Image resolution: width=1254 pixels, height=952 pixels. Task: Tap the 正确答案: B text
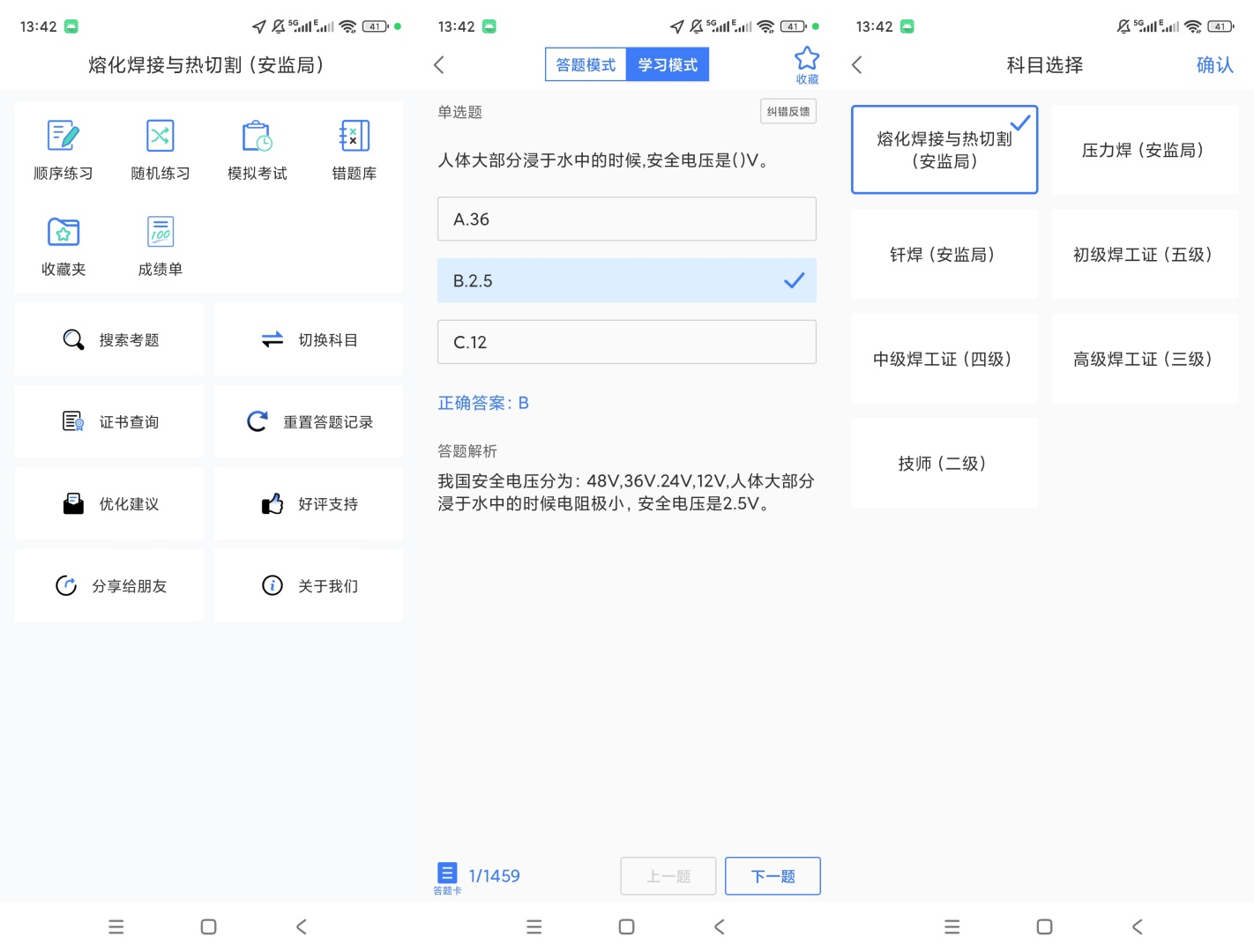(483, 403)
